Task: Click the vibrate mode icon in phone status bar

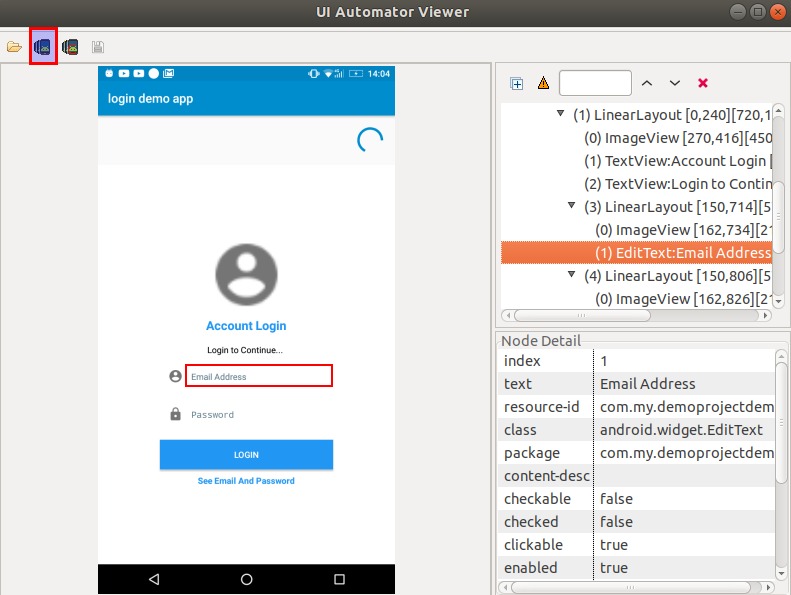Action: coord(314,74)
